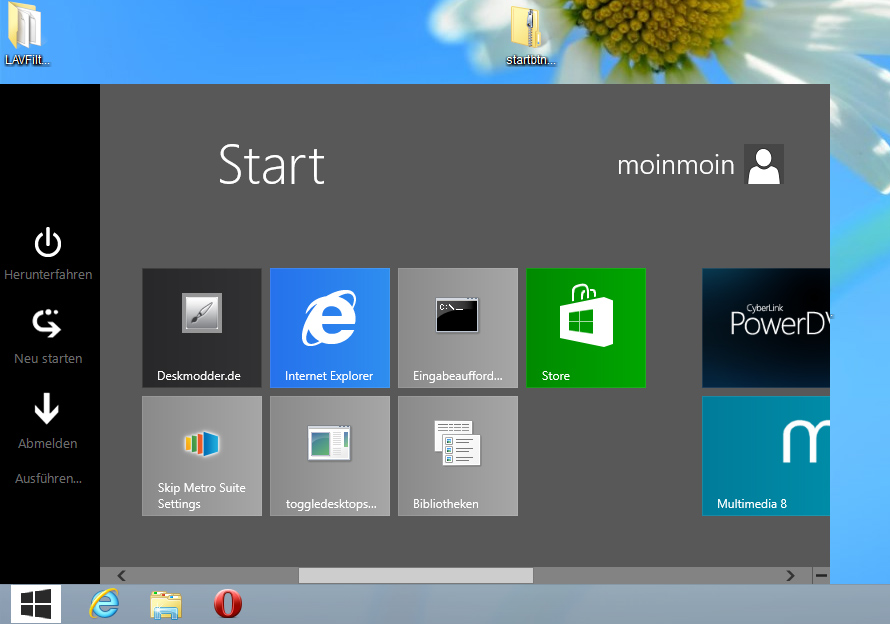Open the Eingabeaufforderung command prompt tile
This screenshot has width=890, height=624.
click(458, 328)
